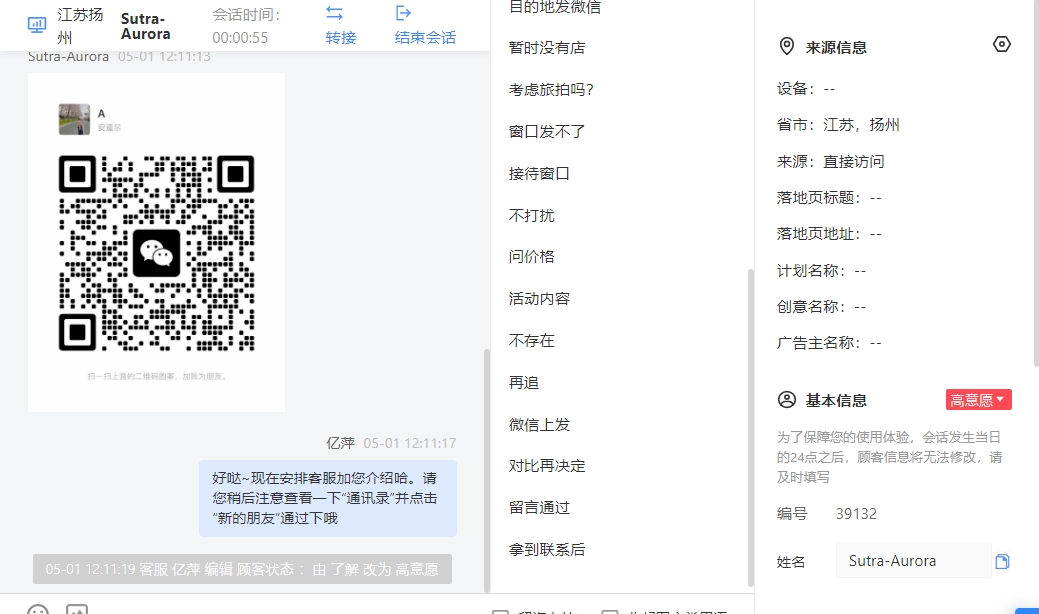Click the hexagon settings icon next to 来源信息
1039x614 pixels.
click(x=1001, y=44)
